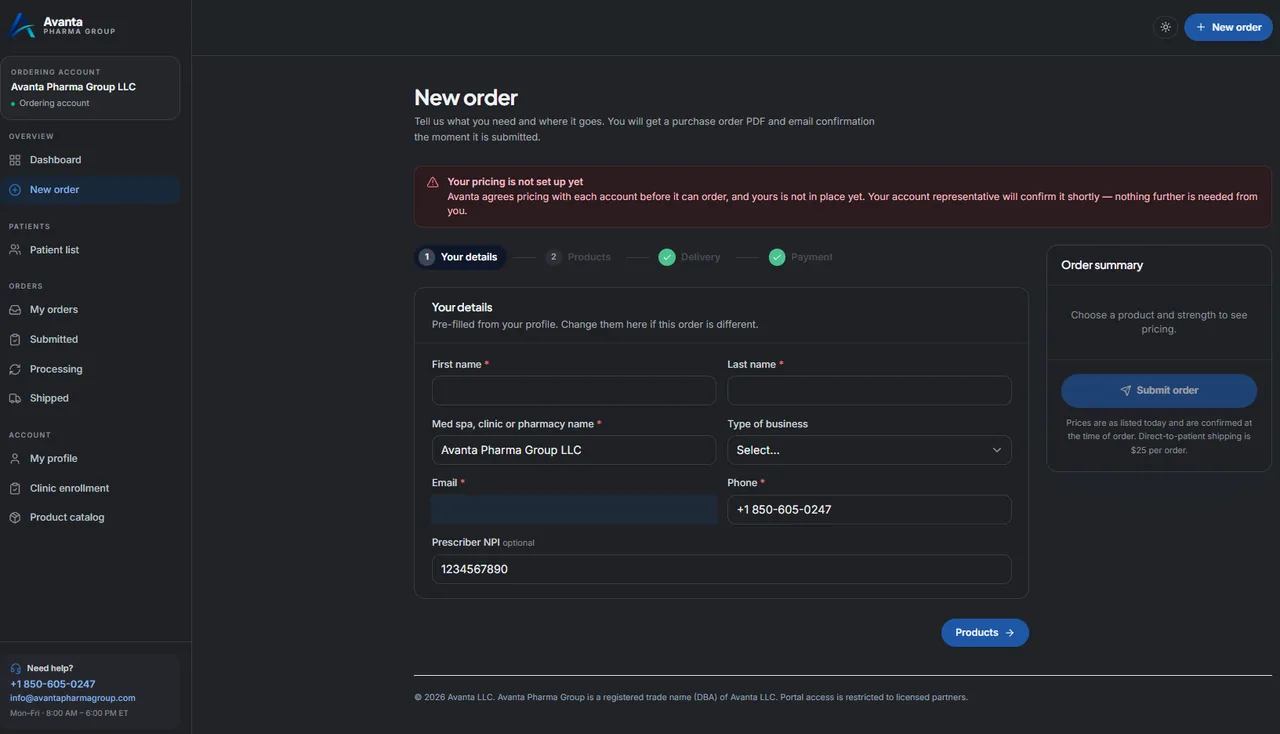Viewport: 1280px width, 734px height.
Task: Click the Submitted clipboard icon
Action: [x=15, y=340]
